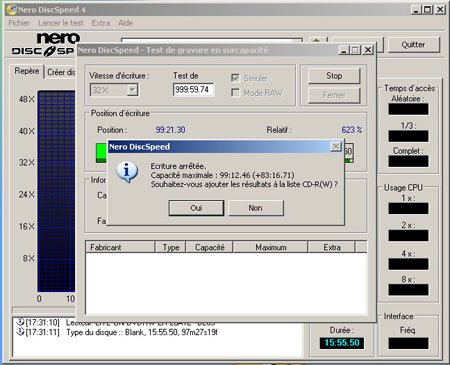Open the Extra menu

tap(101, 23)
